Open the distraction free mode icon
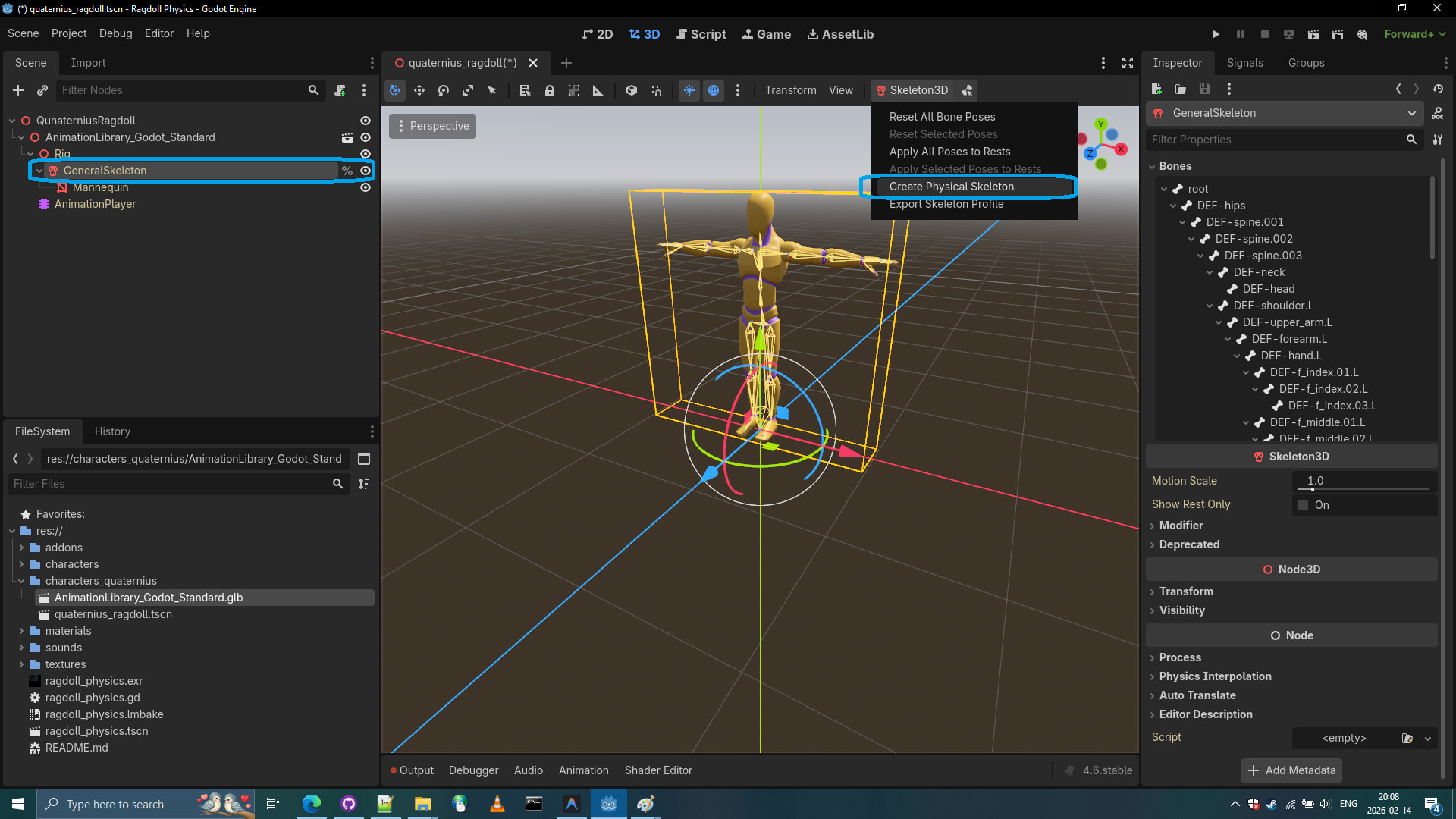Screen dimensions: 1456x819 pos(1128,63)
